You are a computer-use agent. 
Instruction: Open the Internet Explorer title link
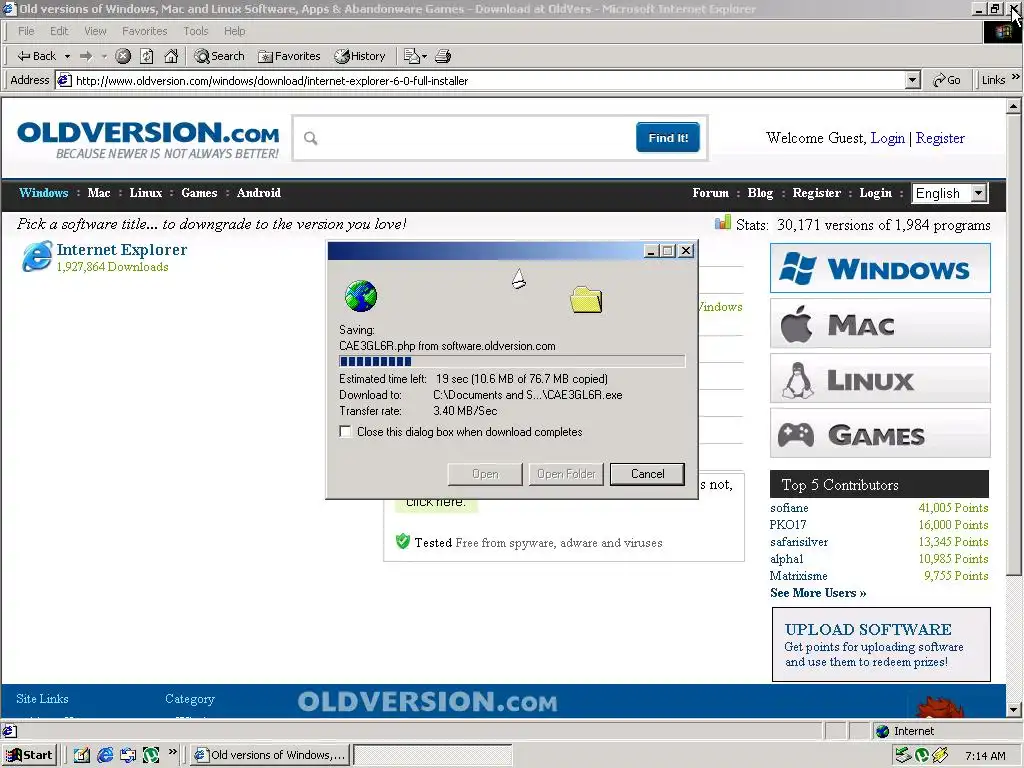(x=122, y=249)
